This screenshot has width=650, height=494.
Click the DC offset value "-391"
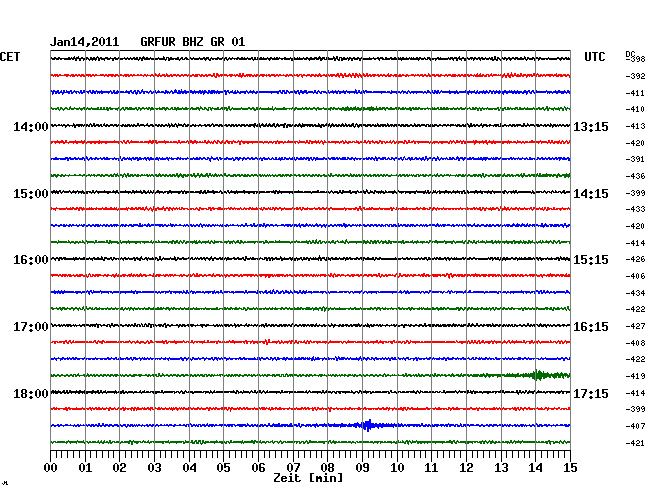pos(635,159)
